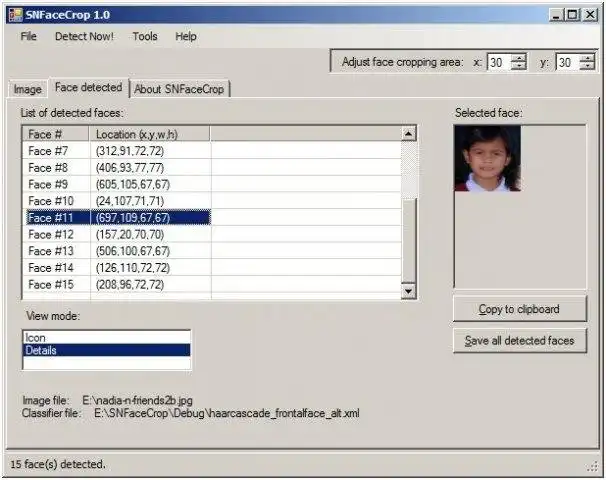The image size is (606, 480).
Task: Run Detect Now! from menu bar
Action: point(84,36)
